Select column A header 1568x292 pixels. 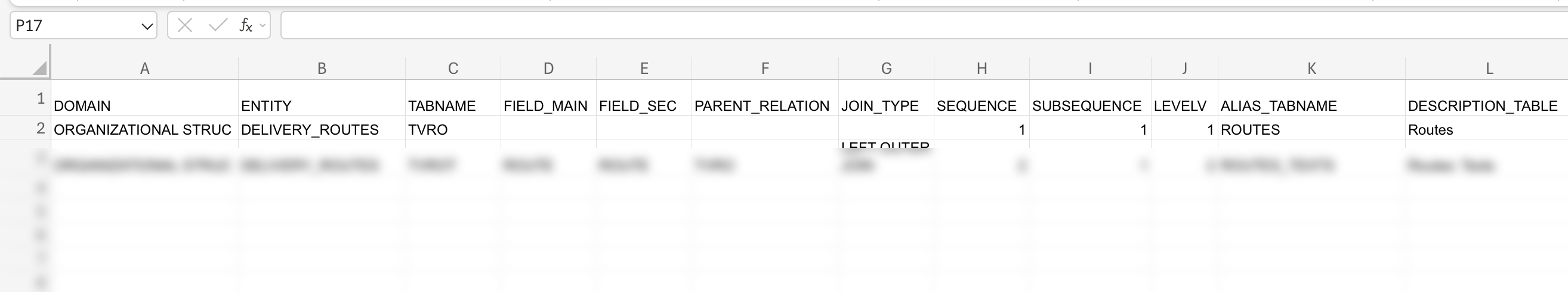(x=144, y=69)
